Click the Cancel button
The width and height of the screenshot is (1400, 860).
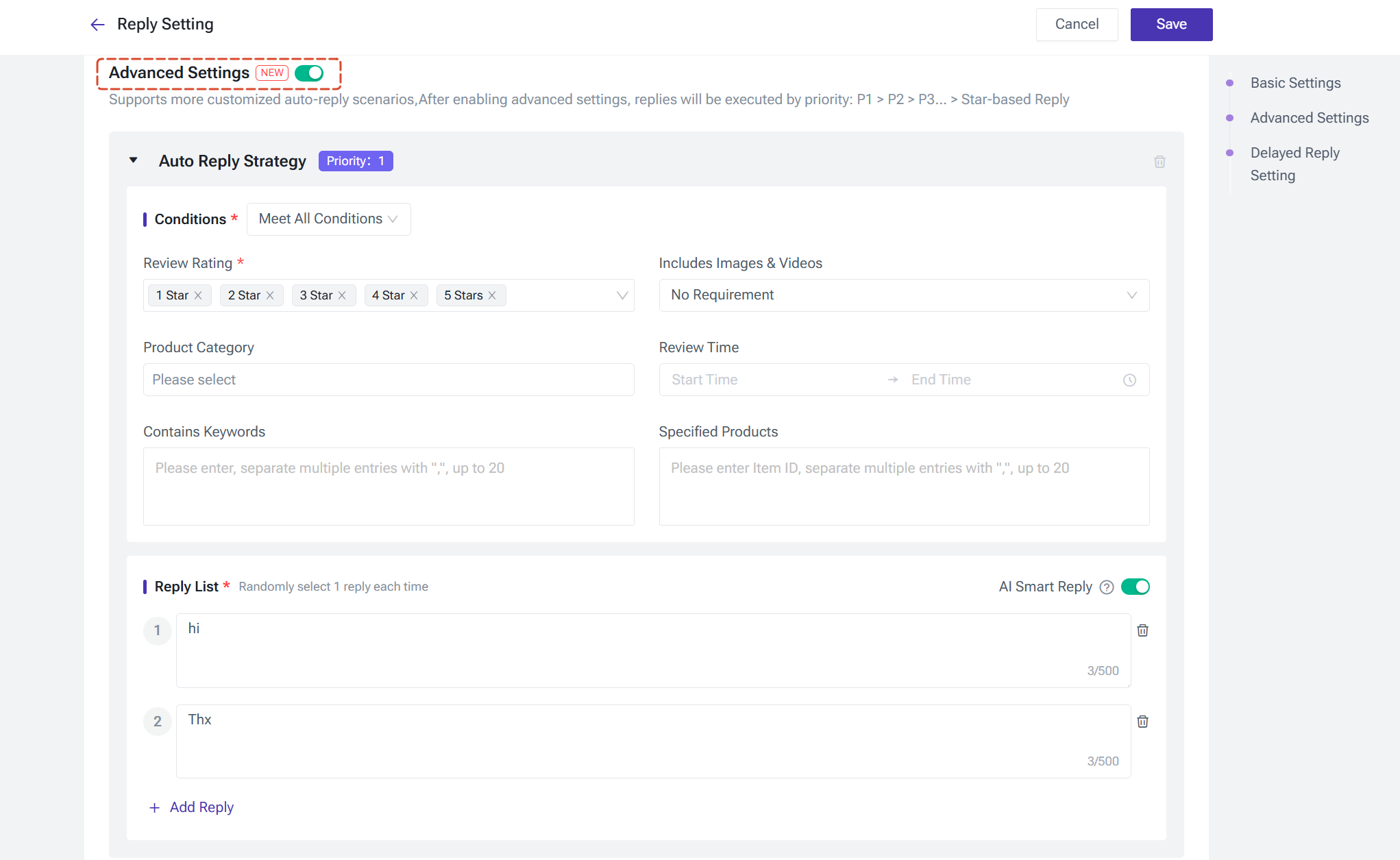1077,25
